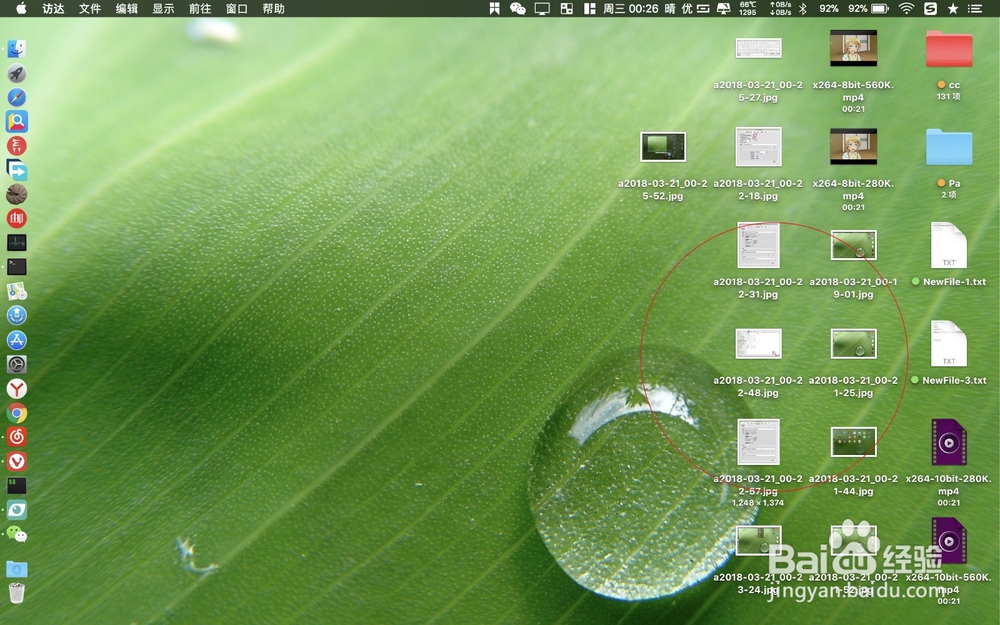Click the Sogou input S icon
Viewport: 1000px width, 625px height.
[930, 8]
